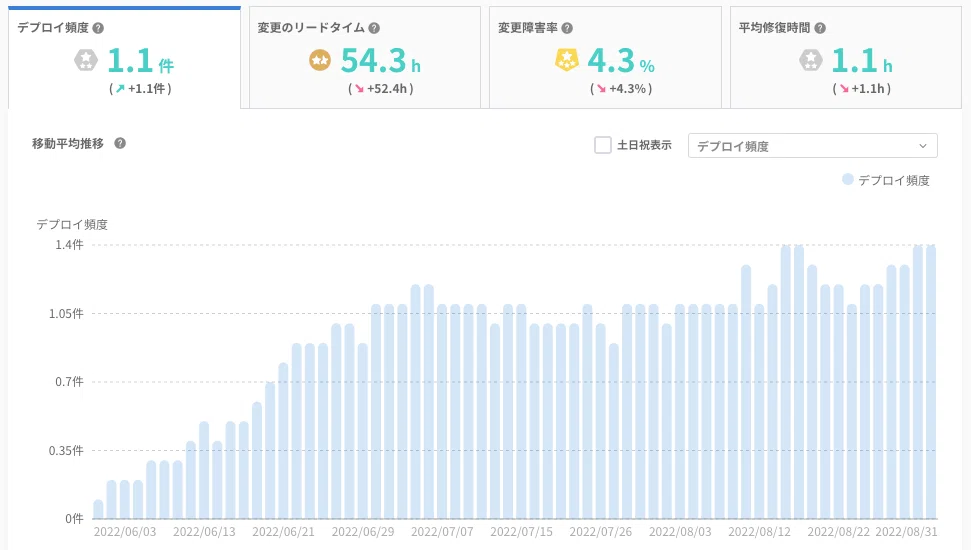The height and width of the screenshot is (550, 971).
Task: Click the 2022/08/22 date label
Action: coord(838,531)
